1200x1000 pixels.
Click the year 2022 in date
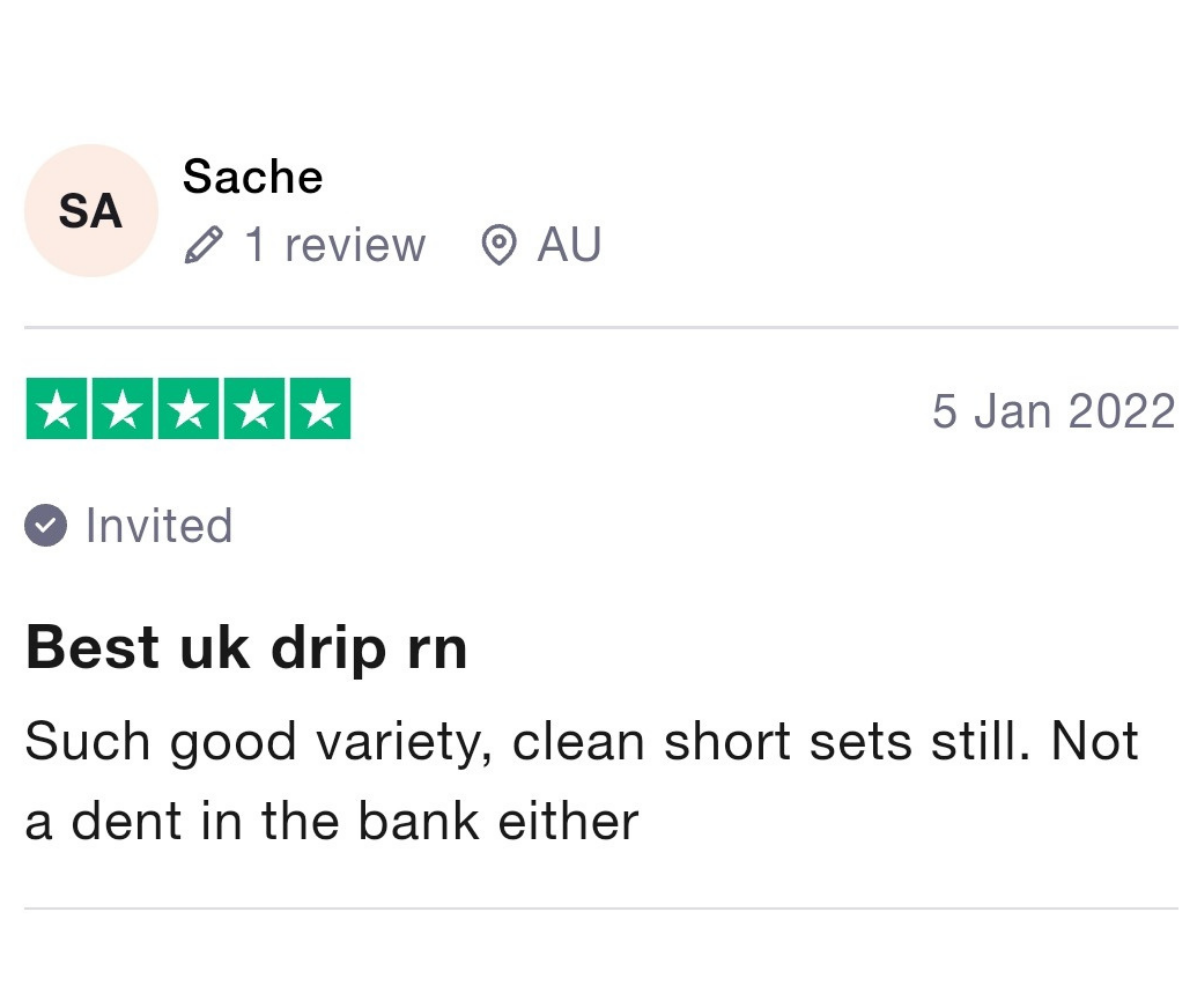coord(1122,411)
